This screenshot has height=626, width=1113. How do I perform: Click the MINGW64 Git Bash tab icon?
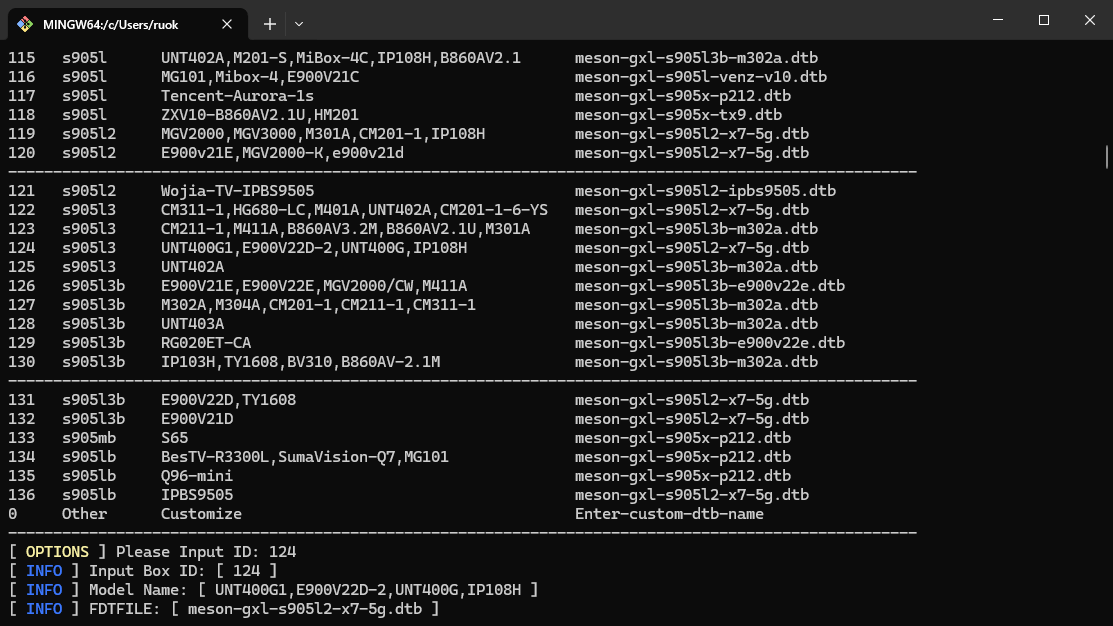pos(25,23)
